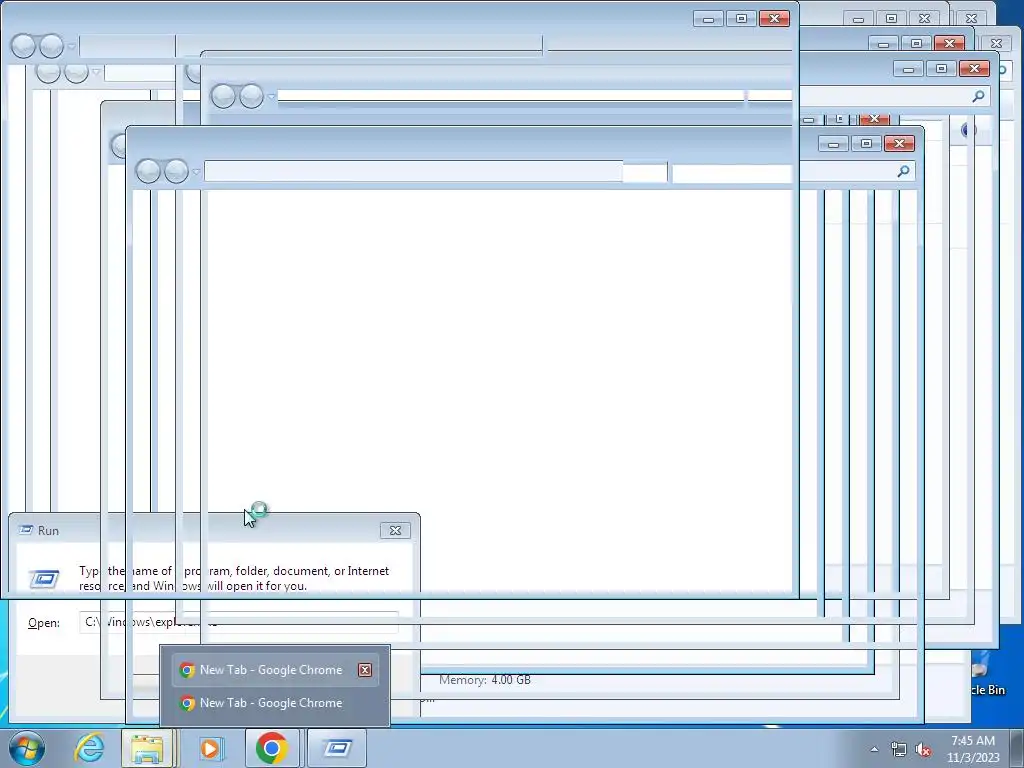Viewport: 1024px width, 768px height.
Task: Close the Run dialog
Action: tap(395, 530)
